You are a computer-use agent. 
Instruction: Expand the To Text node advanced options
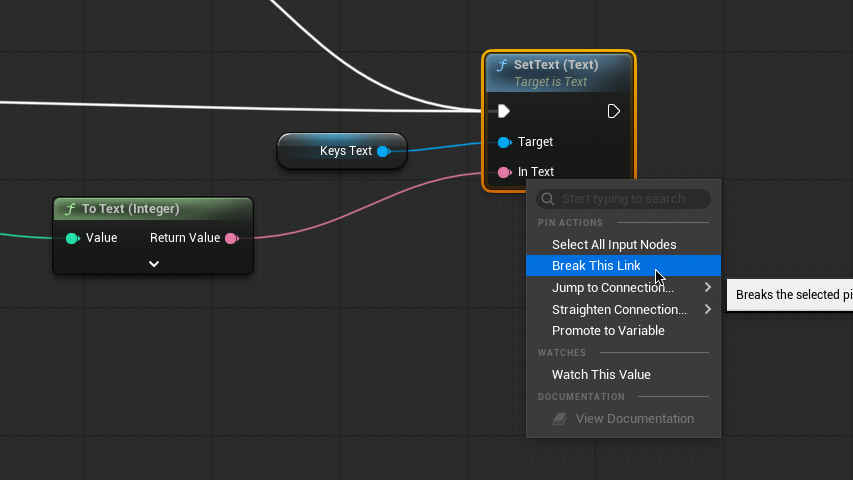[x=154, y=264]
